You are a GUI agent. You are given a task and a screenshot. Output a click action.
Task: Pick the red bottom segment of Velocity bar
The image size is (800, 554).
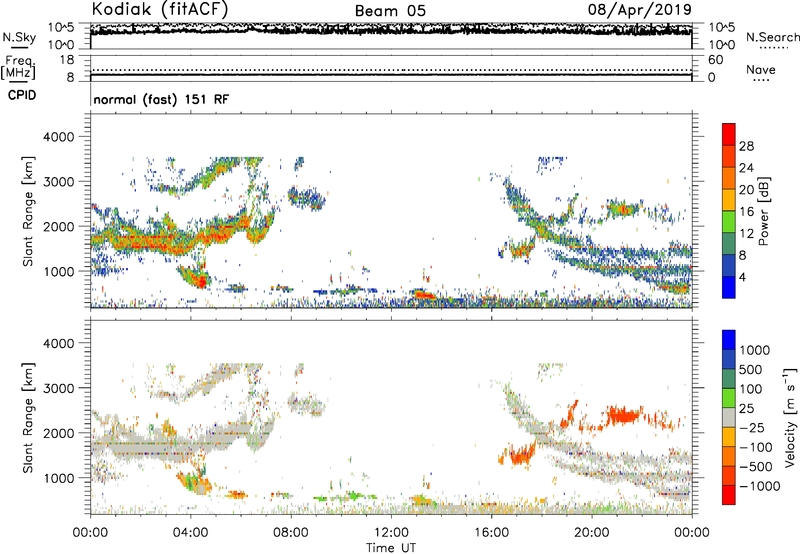coord(729,495)
